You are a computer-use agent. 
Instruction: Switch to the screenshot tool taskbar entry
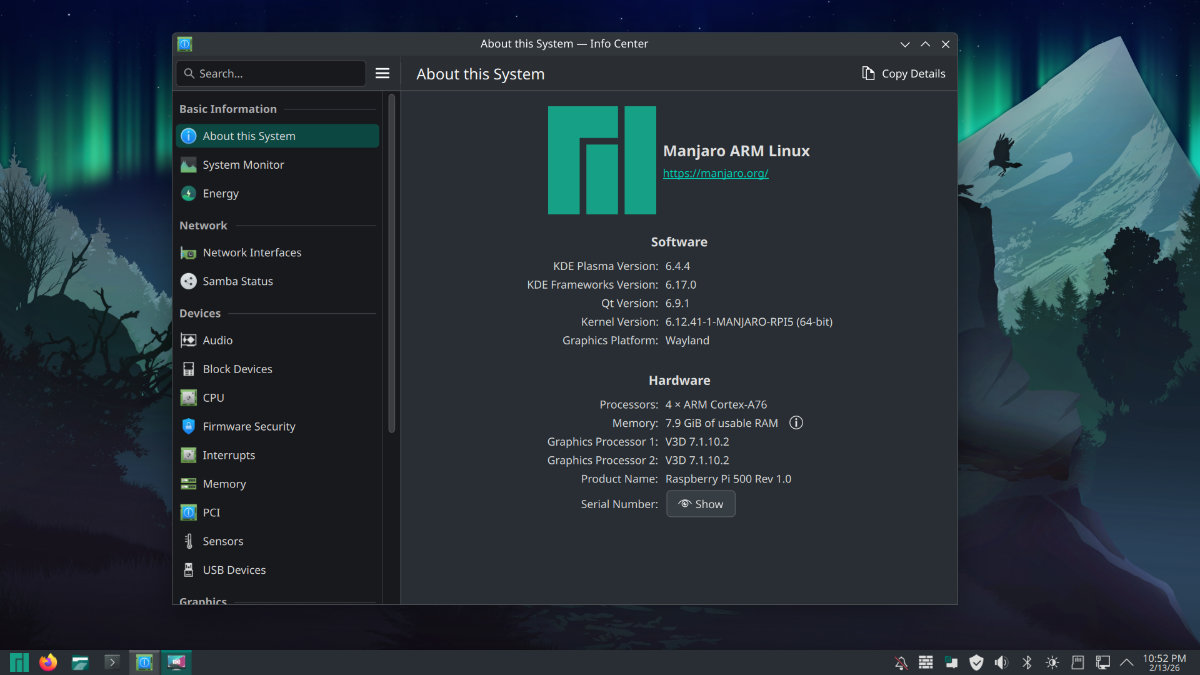(176, 662)
